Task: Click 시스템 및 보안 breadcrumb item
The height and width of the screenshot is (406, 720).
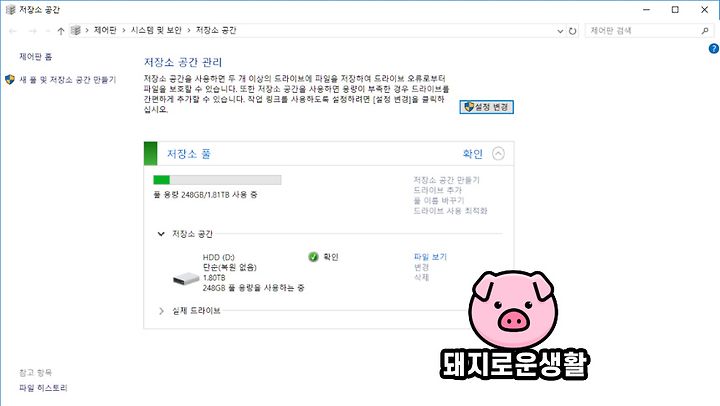Action: click(156, 30)
